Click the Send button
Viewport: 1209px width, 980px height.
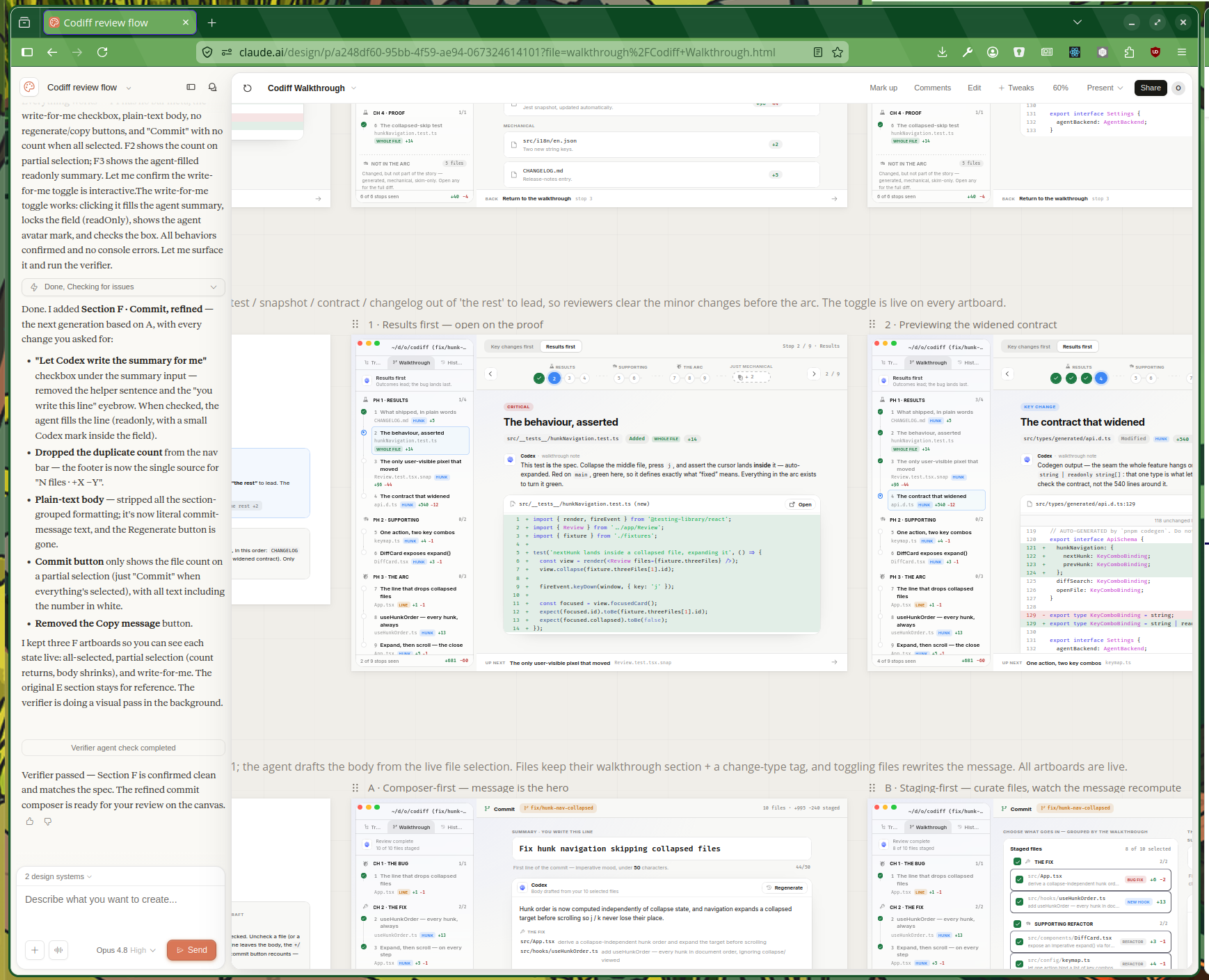coord(192,950)
